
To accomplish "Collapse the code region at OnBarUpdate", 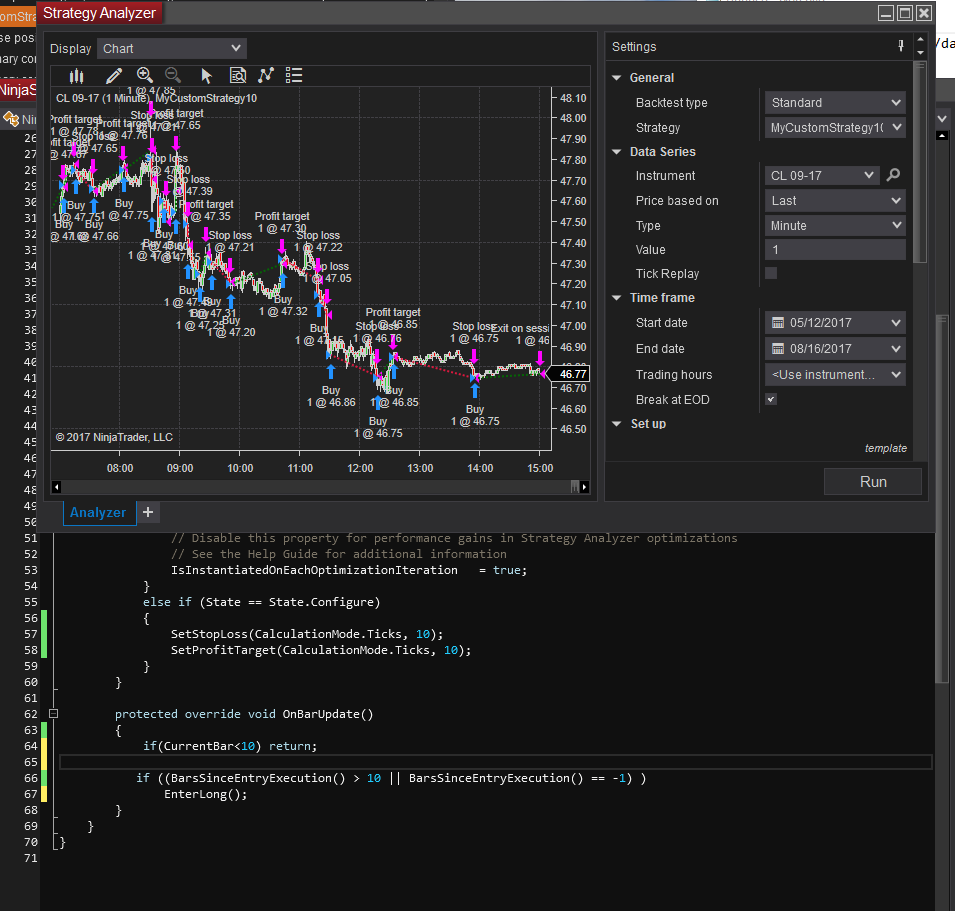I will [x=53, y=714].
